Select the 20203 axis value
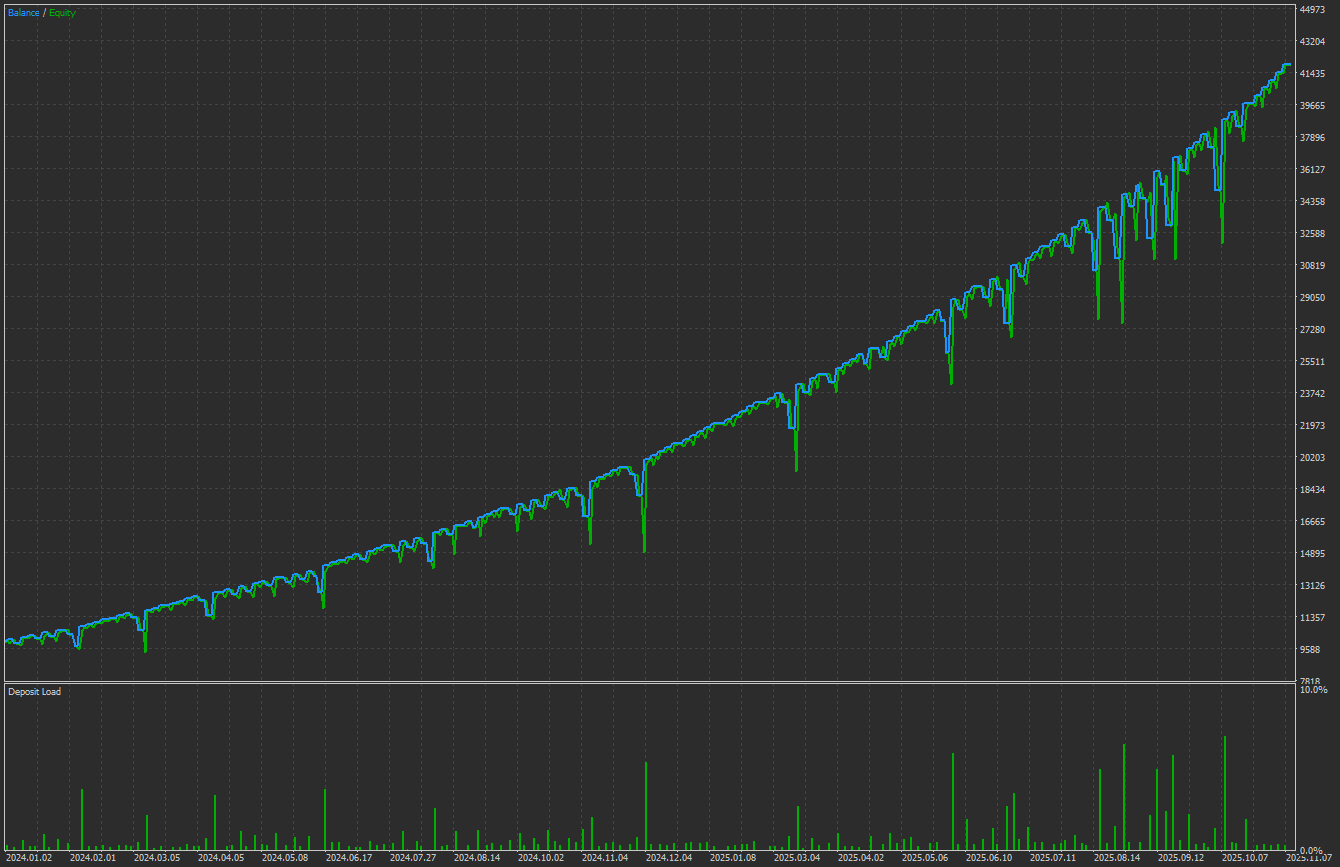 pyautogui.click(x=1311, y=458)
